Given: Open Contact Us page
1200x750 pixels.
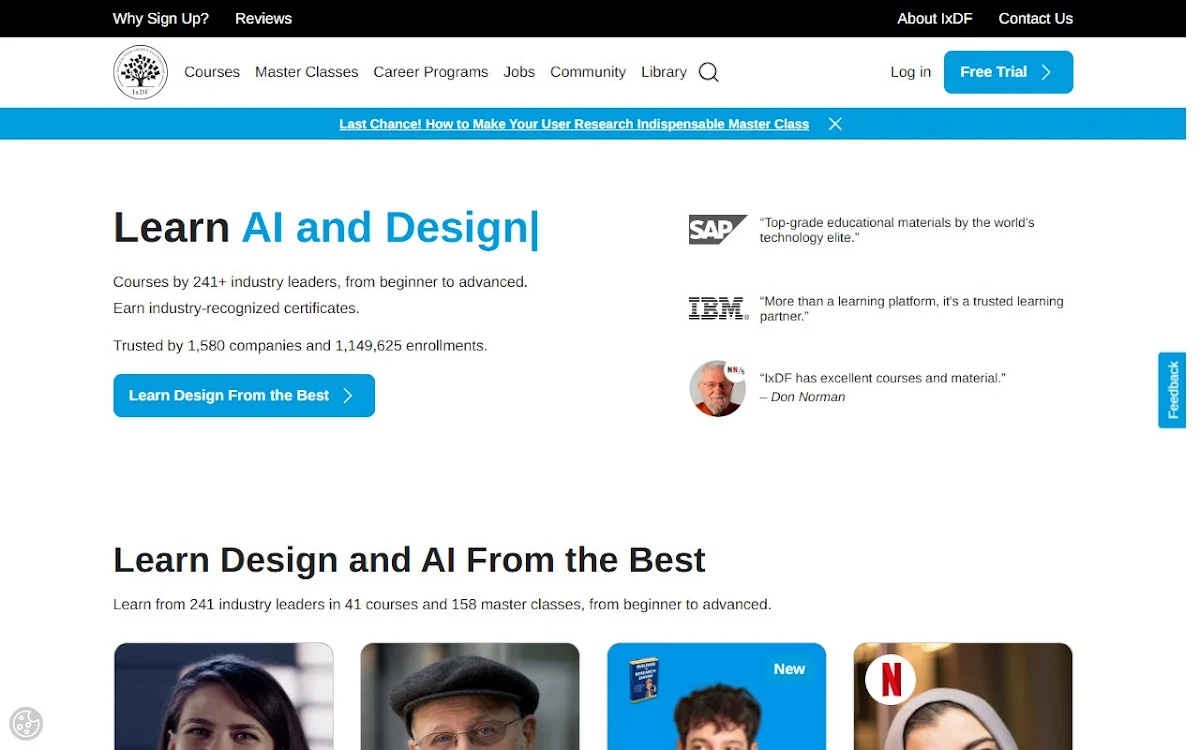Looking at the screenshot, I should [1035, 18].
